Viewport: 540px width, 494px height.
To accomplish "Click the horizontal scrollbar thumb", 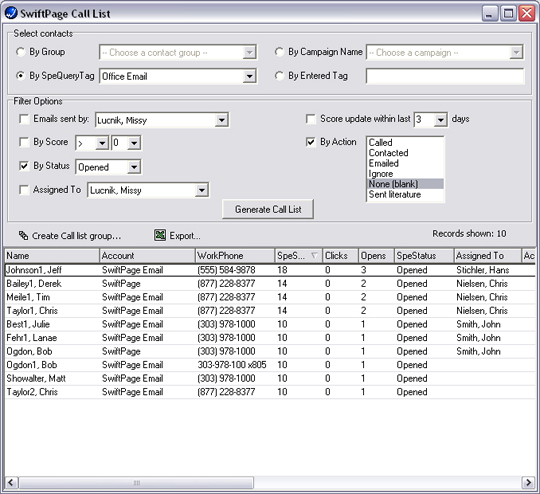I will coord(136,483).
